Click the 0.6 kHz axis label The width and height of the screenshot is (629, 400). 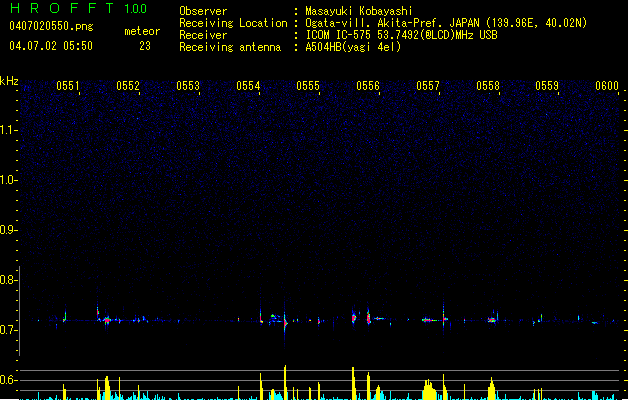coord(8,380)
